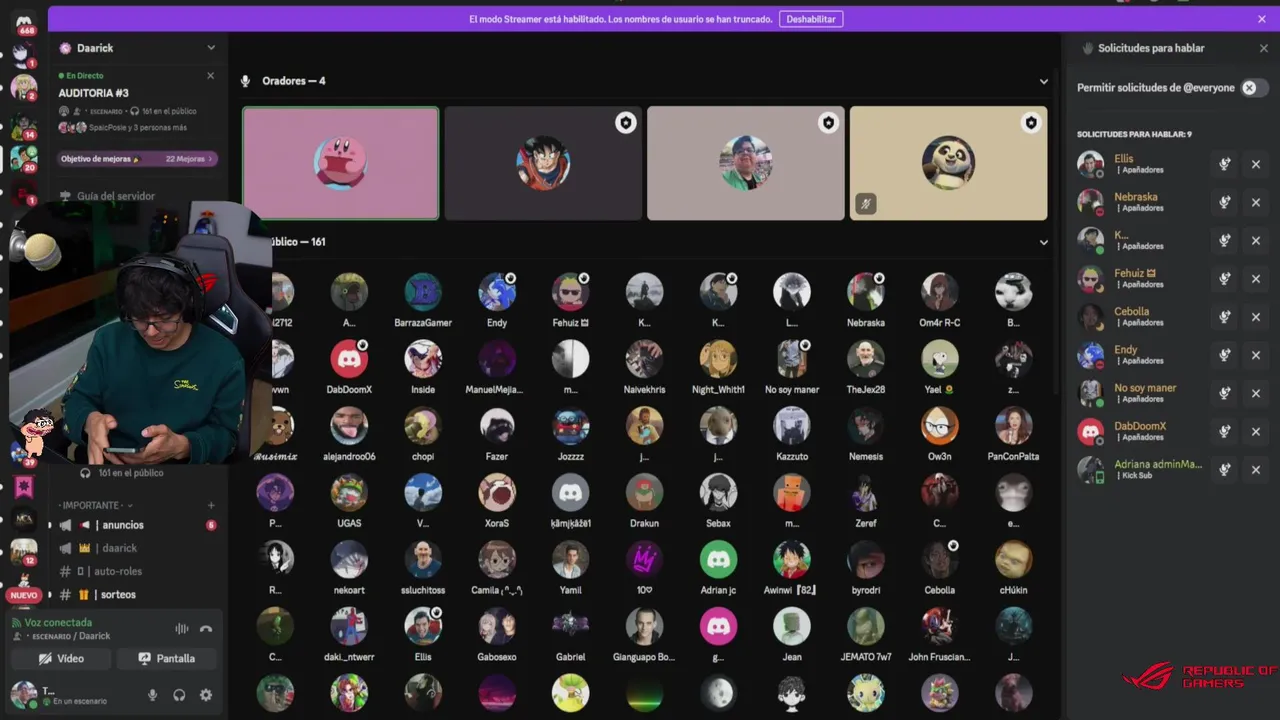Collapse the Público section chevron
Screen dimensions: 1280x720
coord(1043,242)
